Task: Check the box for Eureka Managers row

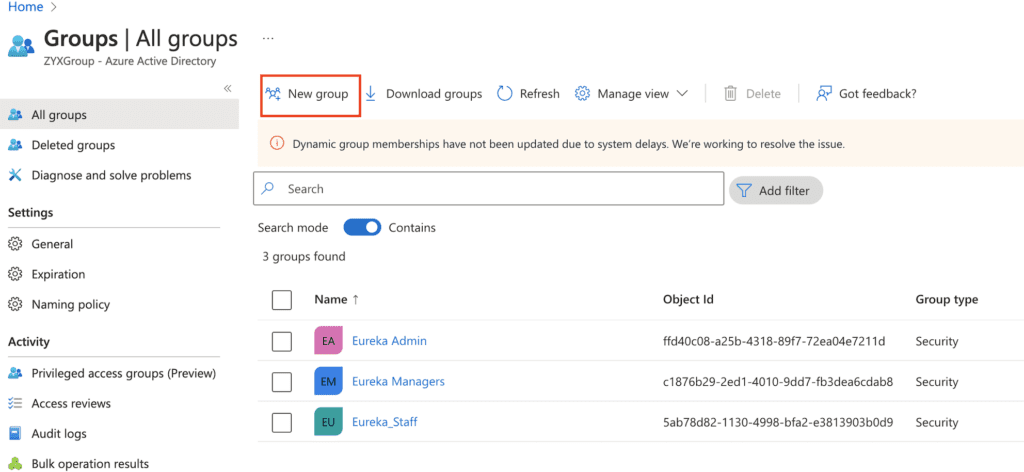Action: [x=281, y=382]
